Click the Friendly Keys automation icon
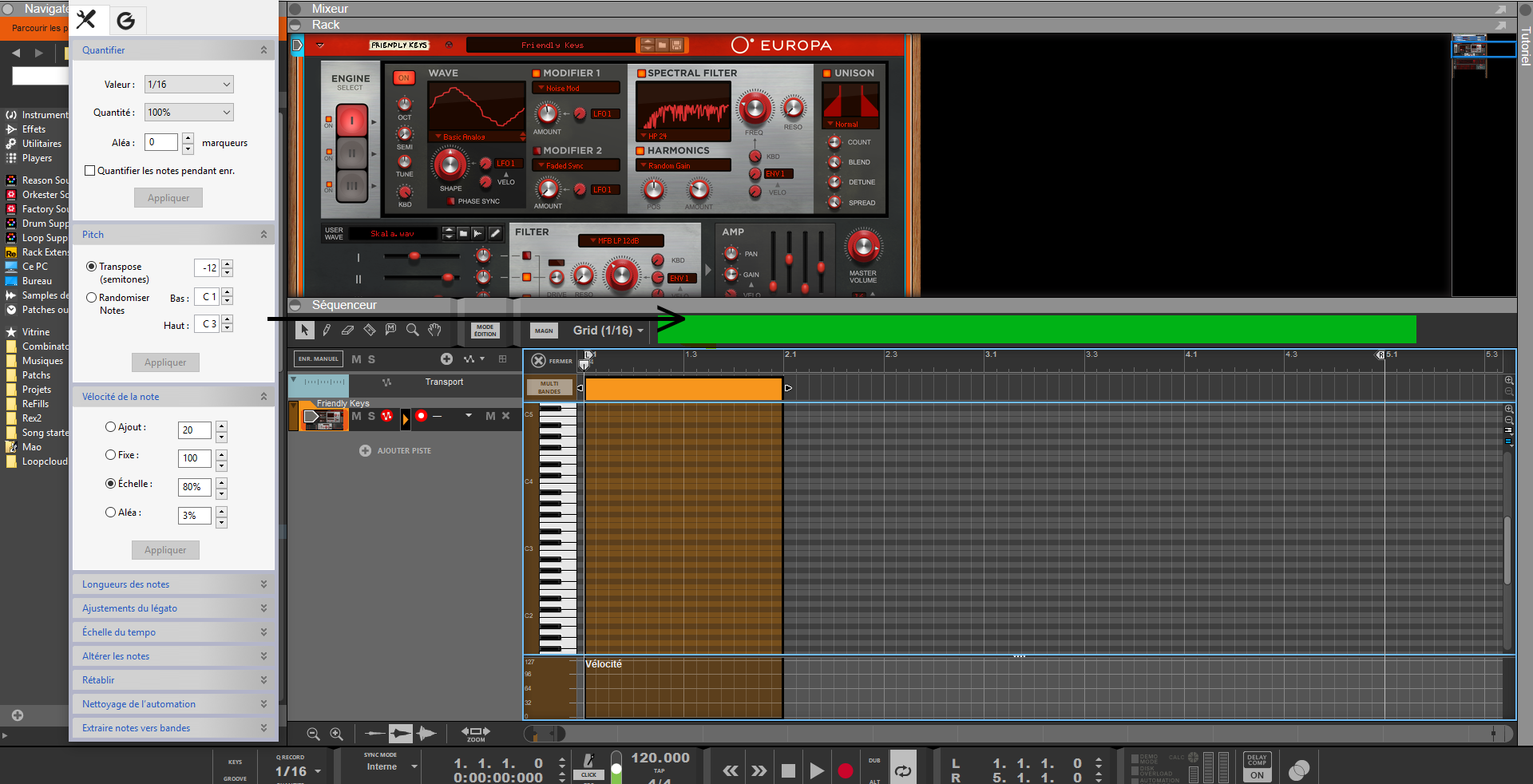Screen dimensions: 1533x784 [x=387, y=416]
